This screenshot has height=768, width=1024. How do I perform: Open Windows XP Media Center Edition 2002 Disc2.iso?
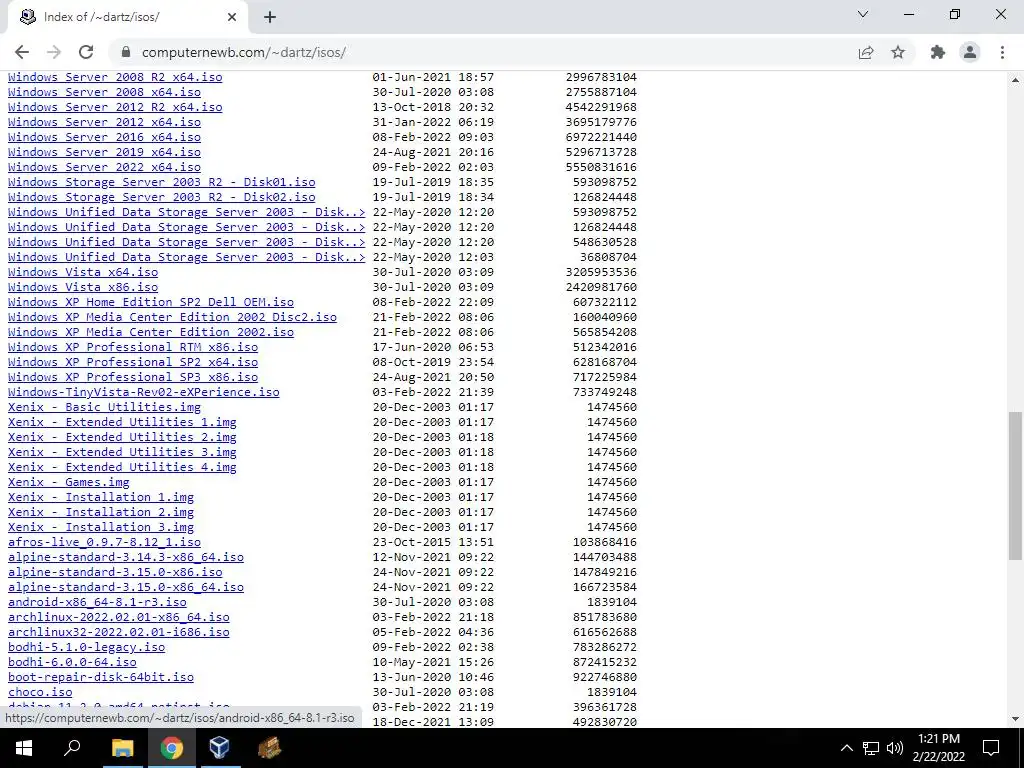click(172, 317)
